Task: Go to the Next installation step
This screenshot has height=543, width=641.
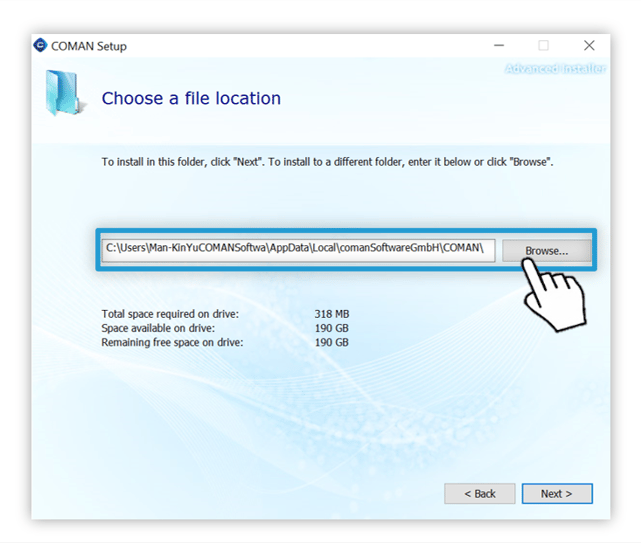Action: (x=556, y=494)
